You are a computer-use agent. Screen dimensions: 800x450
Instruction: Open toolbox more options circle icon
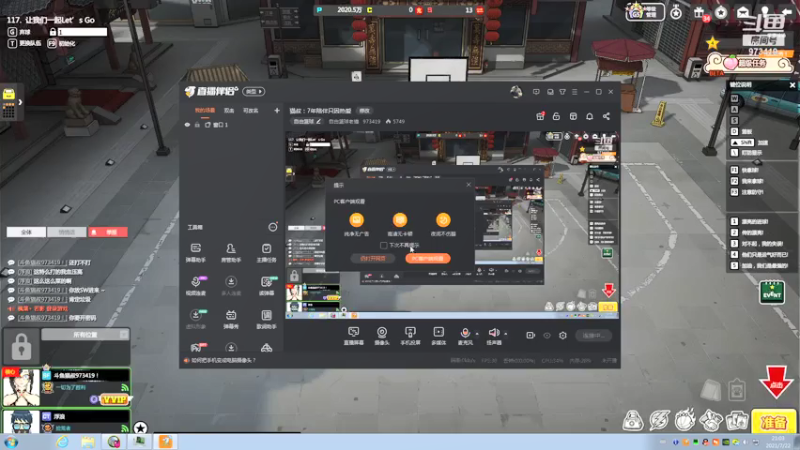(273, 227)
